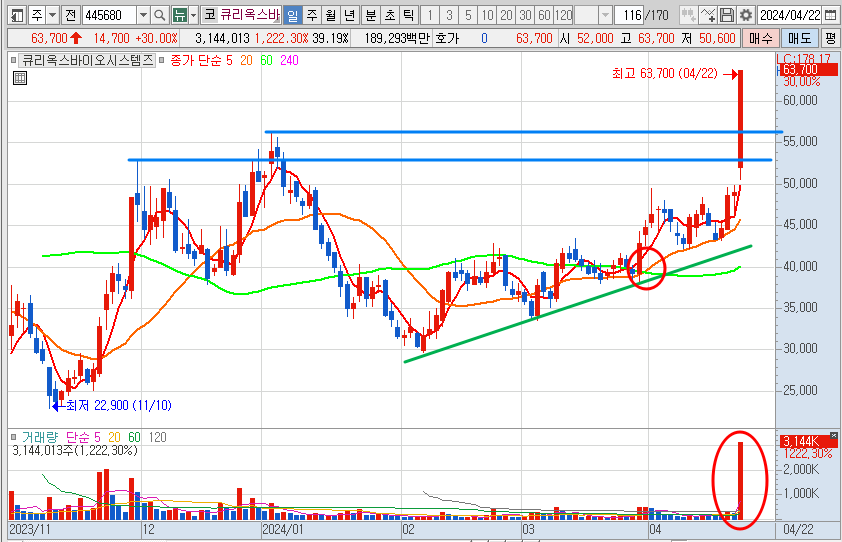
Task: Click the stock code input field 445680
Action: 109,15
